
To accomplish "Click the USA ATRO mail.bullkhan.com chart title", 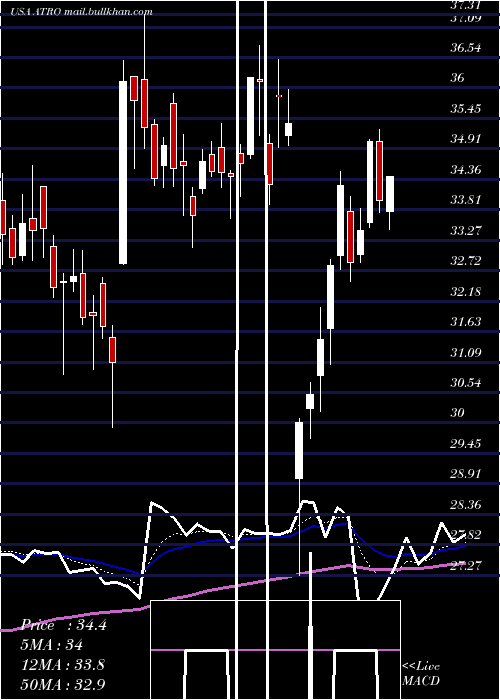I will click(81, 12).
